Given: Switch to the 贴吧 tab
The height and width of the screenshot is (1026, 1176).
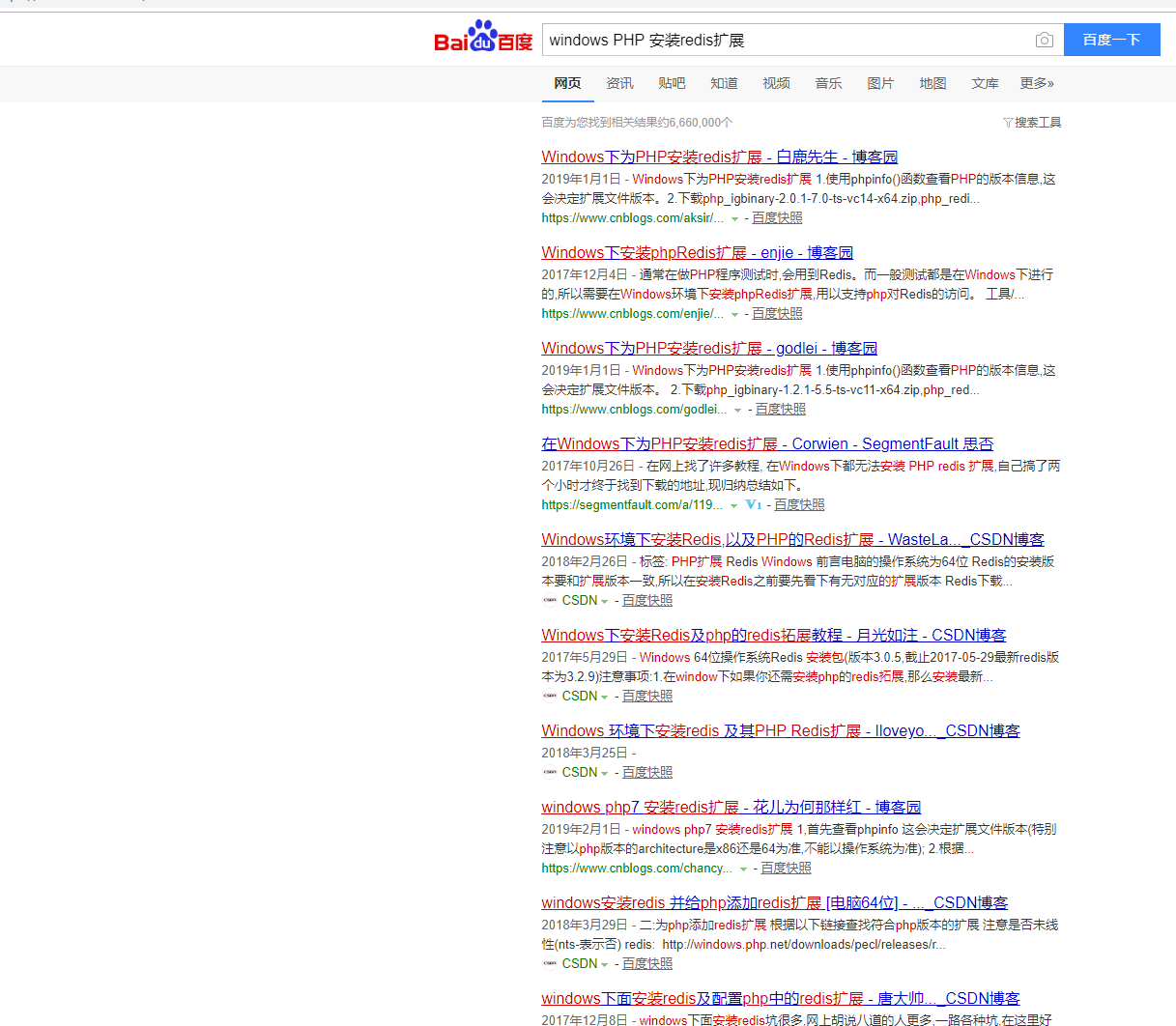Looking at the screenshot, I should [672, 83].
